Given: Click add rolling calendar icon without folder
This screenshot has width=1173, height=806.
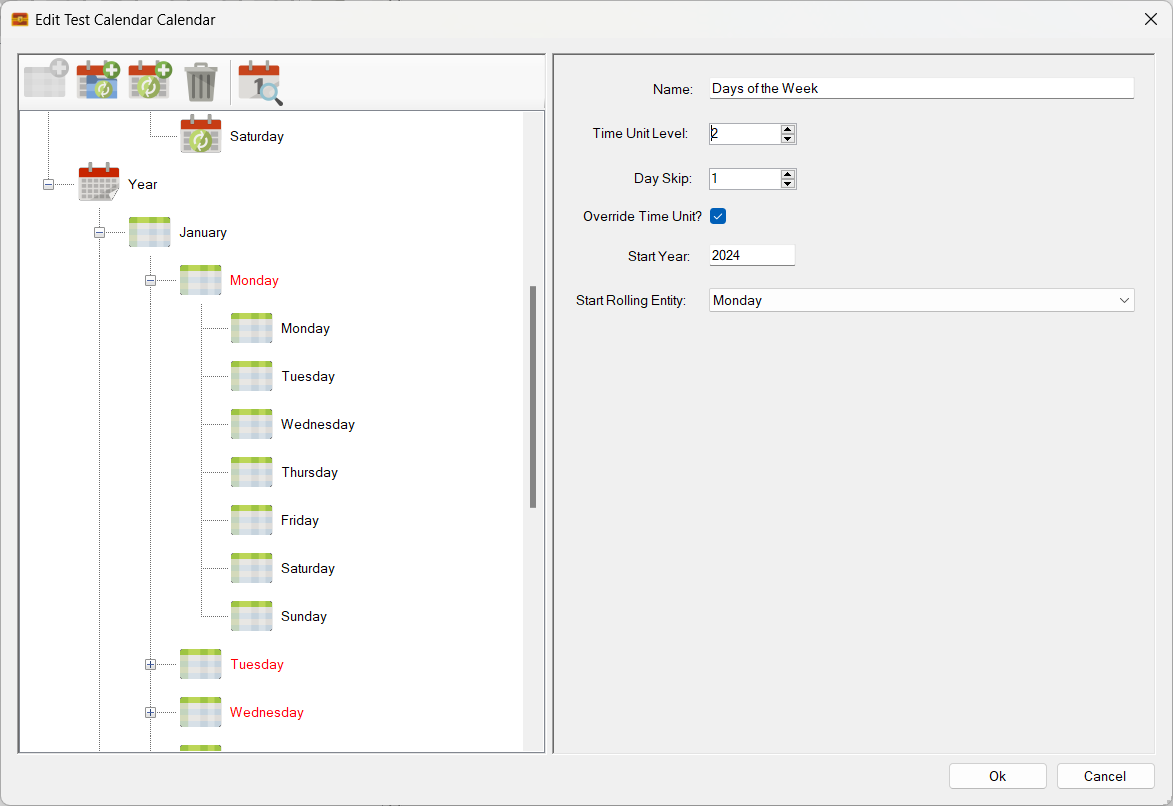Looking at the screenshot, I should 150,81.
